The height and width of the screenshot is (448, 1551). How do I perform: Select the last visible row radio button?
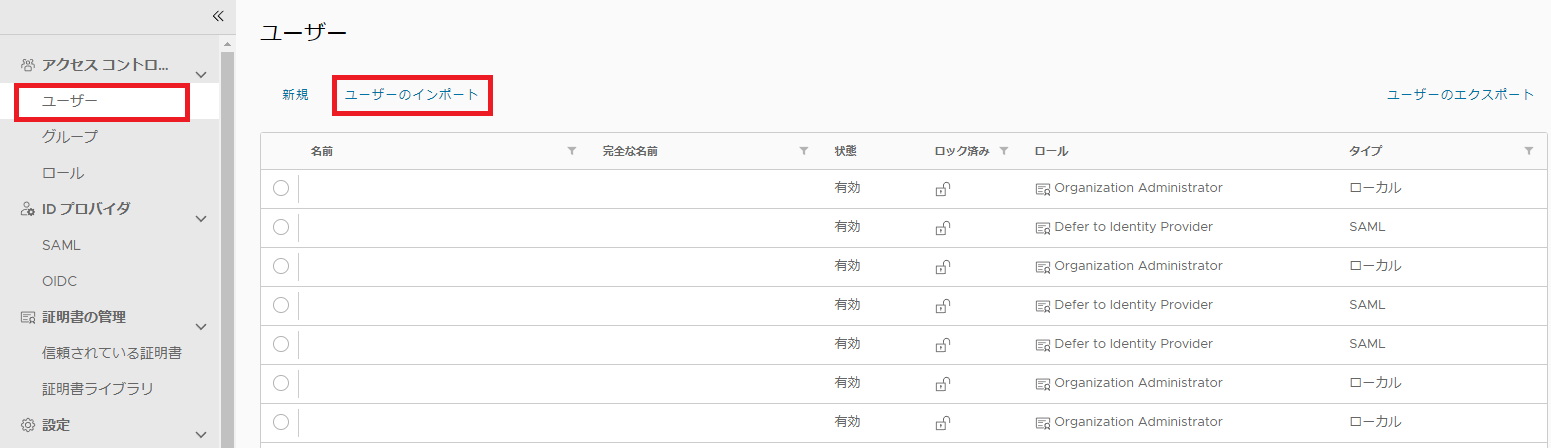(x=281, y=422)
